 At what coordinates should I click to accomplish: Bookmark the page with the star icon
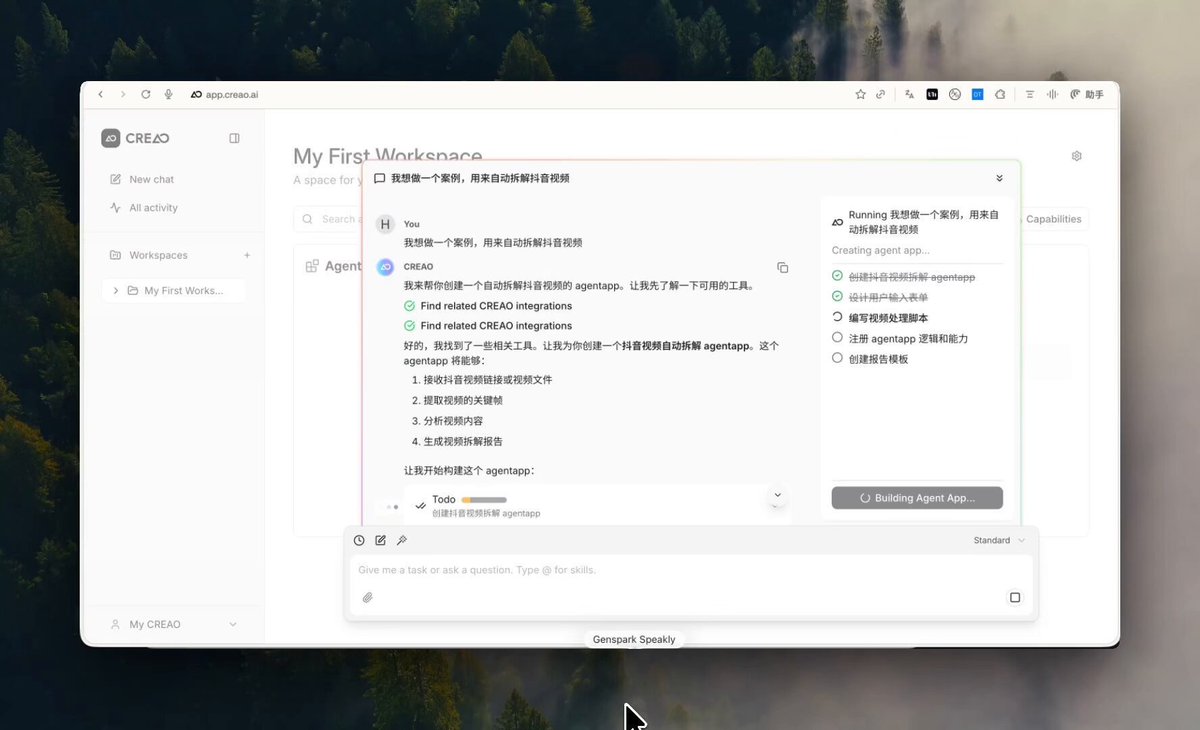(860, 94)
